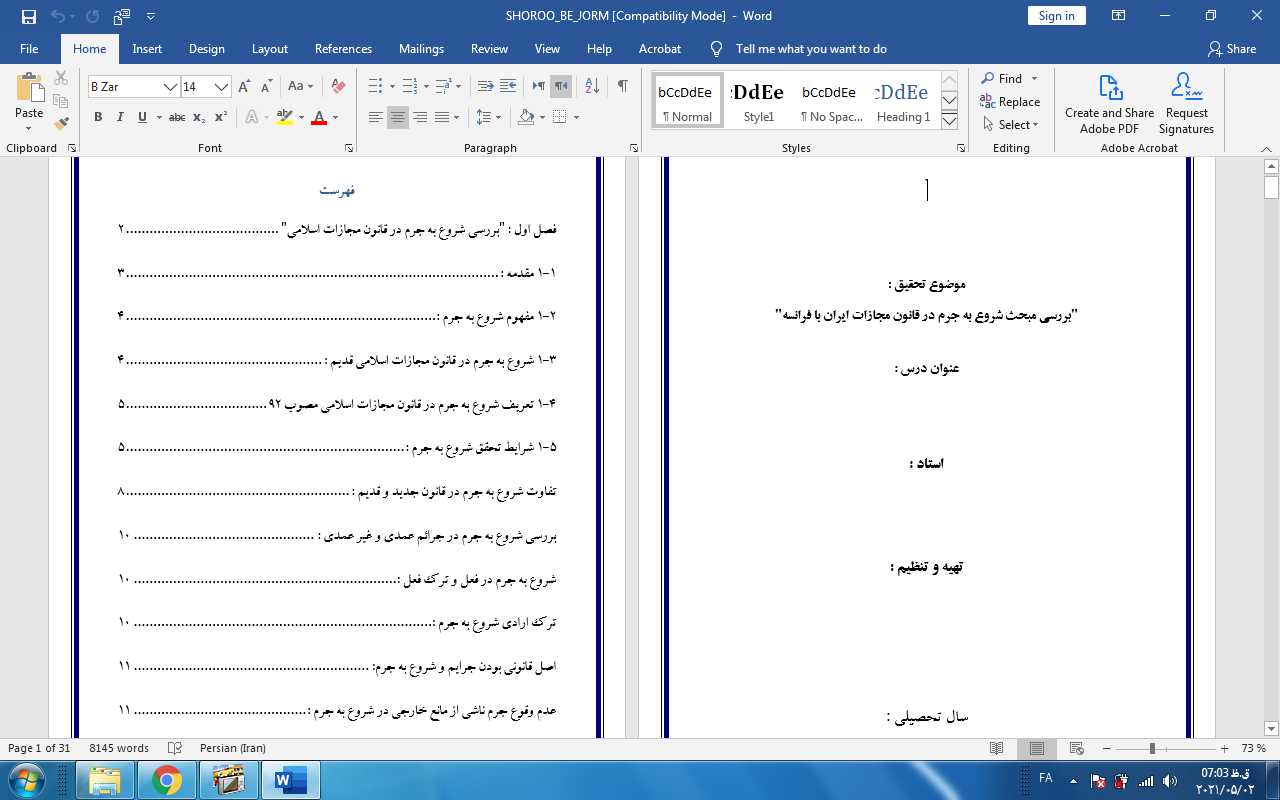This screenshot has width=1280, height=800.
Task: Toggle Bold formatting
Action: coord(98,118)
